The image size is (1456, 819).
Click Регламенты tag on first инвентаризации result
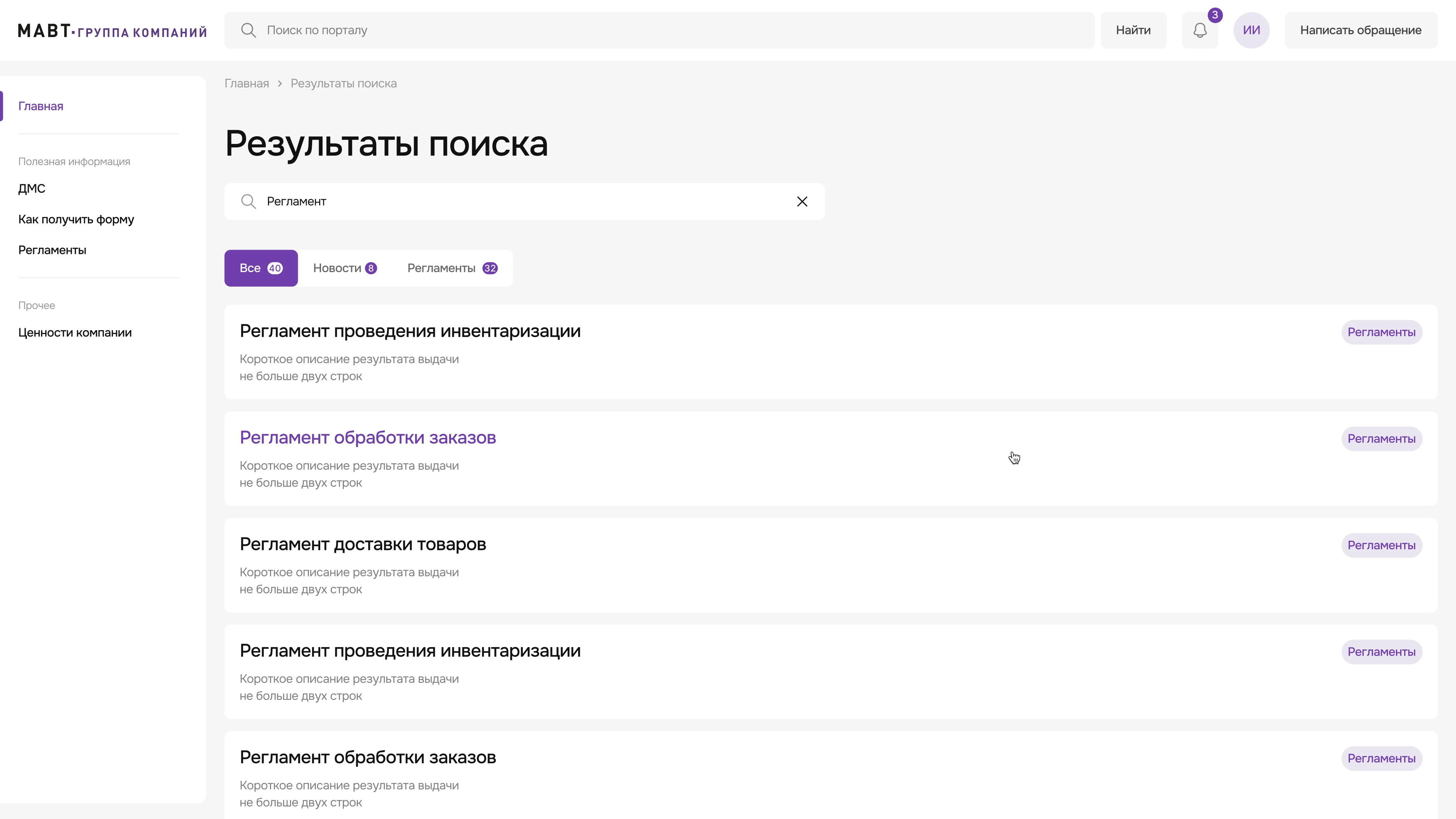click(x=1381, y=332)
